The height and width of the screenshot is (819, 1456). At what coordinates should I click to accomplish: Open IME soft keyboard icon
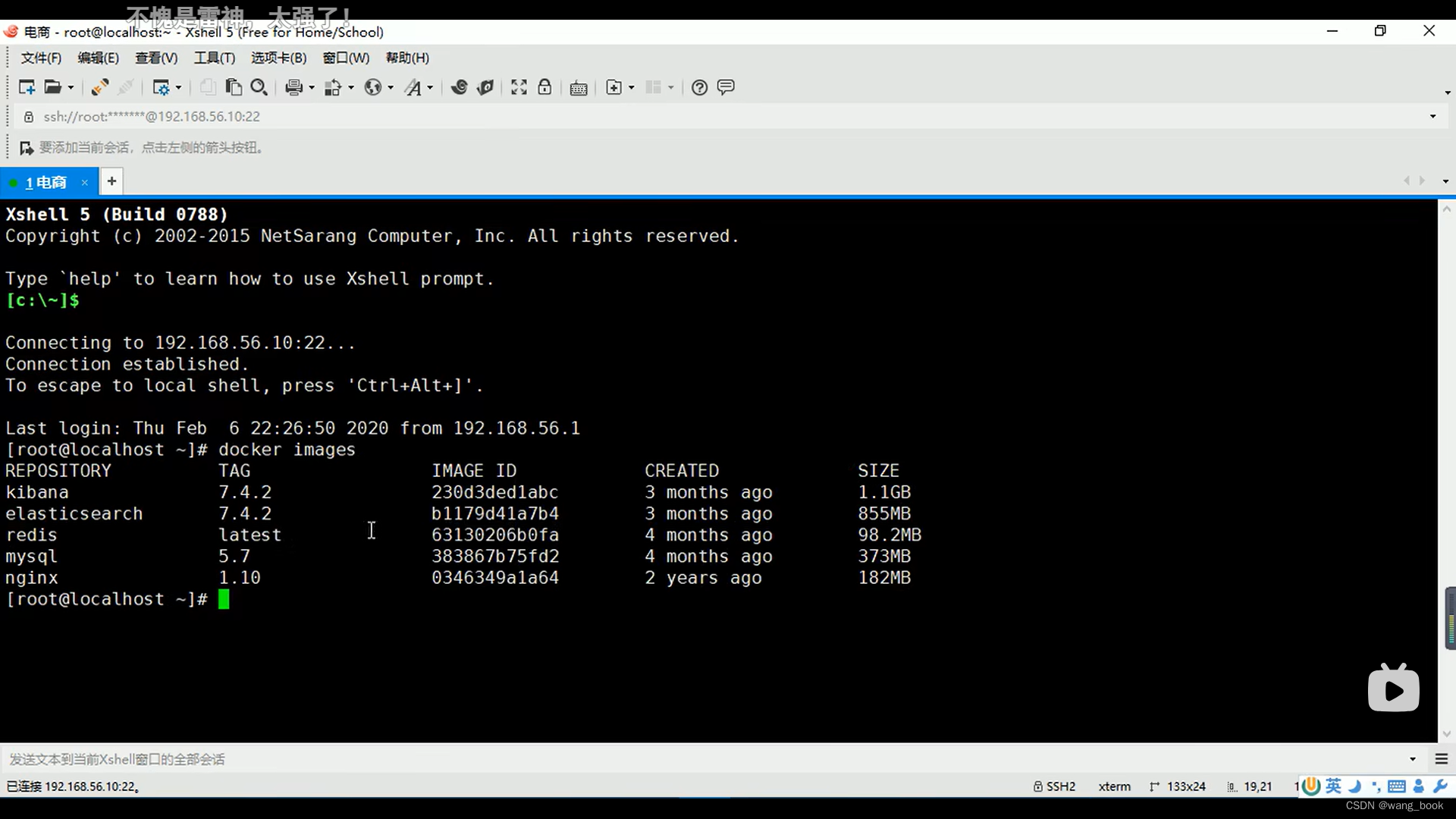1397,786
